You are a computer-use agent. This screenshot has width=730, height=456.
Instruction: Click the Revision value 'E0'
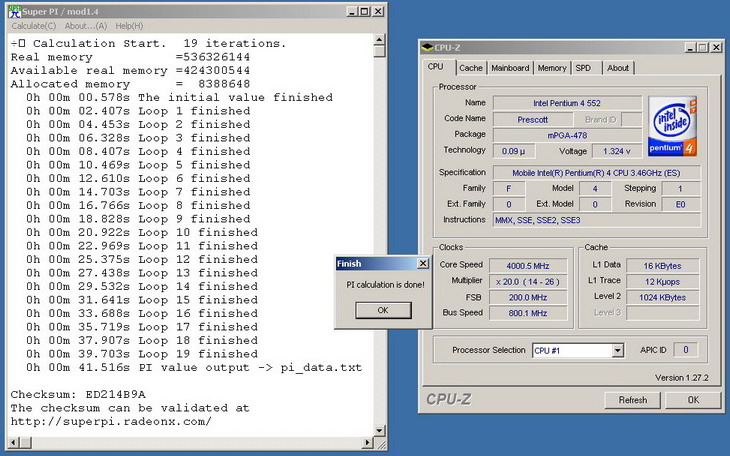[681, 204]
